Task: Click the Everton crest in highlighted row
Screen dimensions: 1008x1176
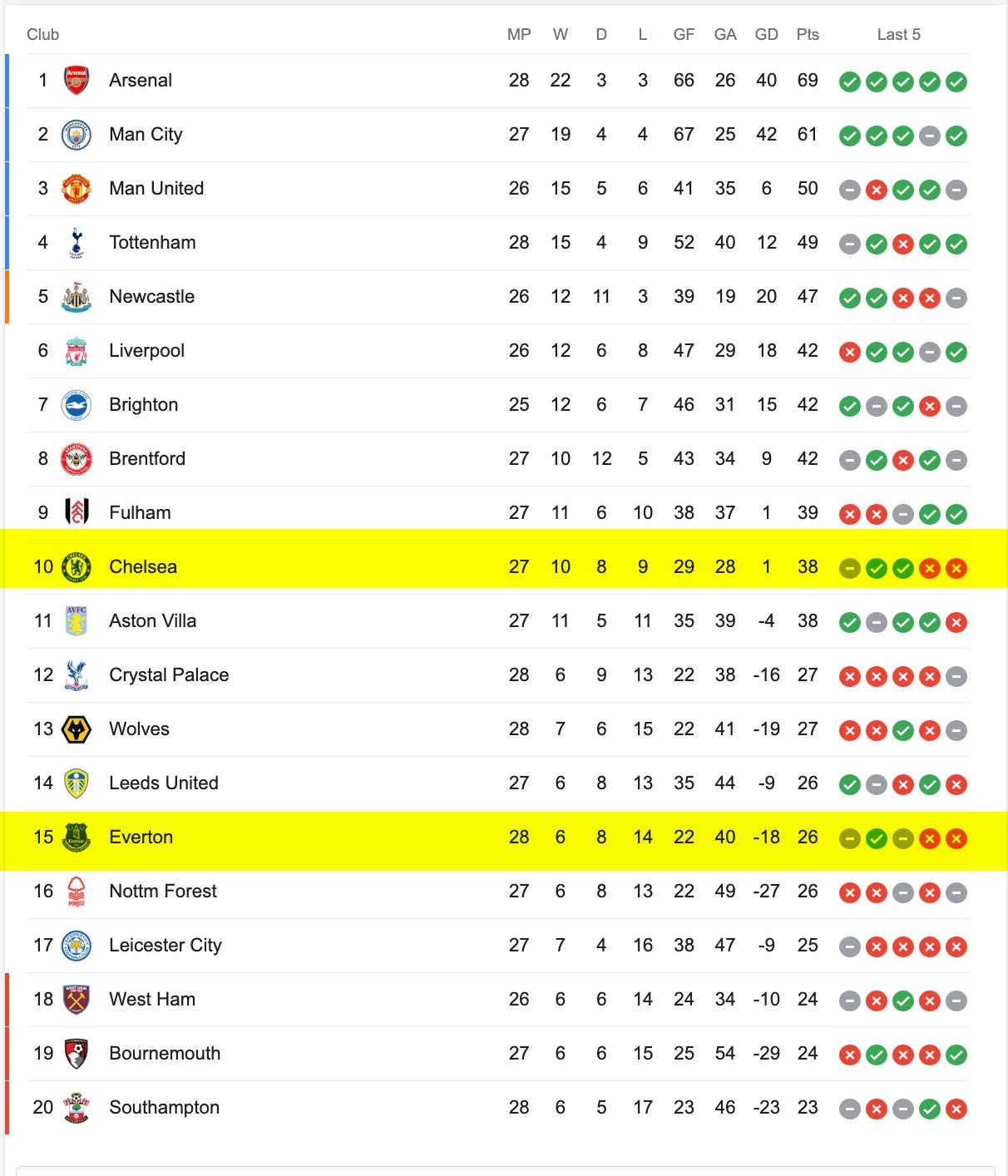Action: (77, 838)
